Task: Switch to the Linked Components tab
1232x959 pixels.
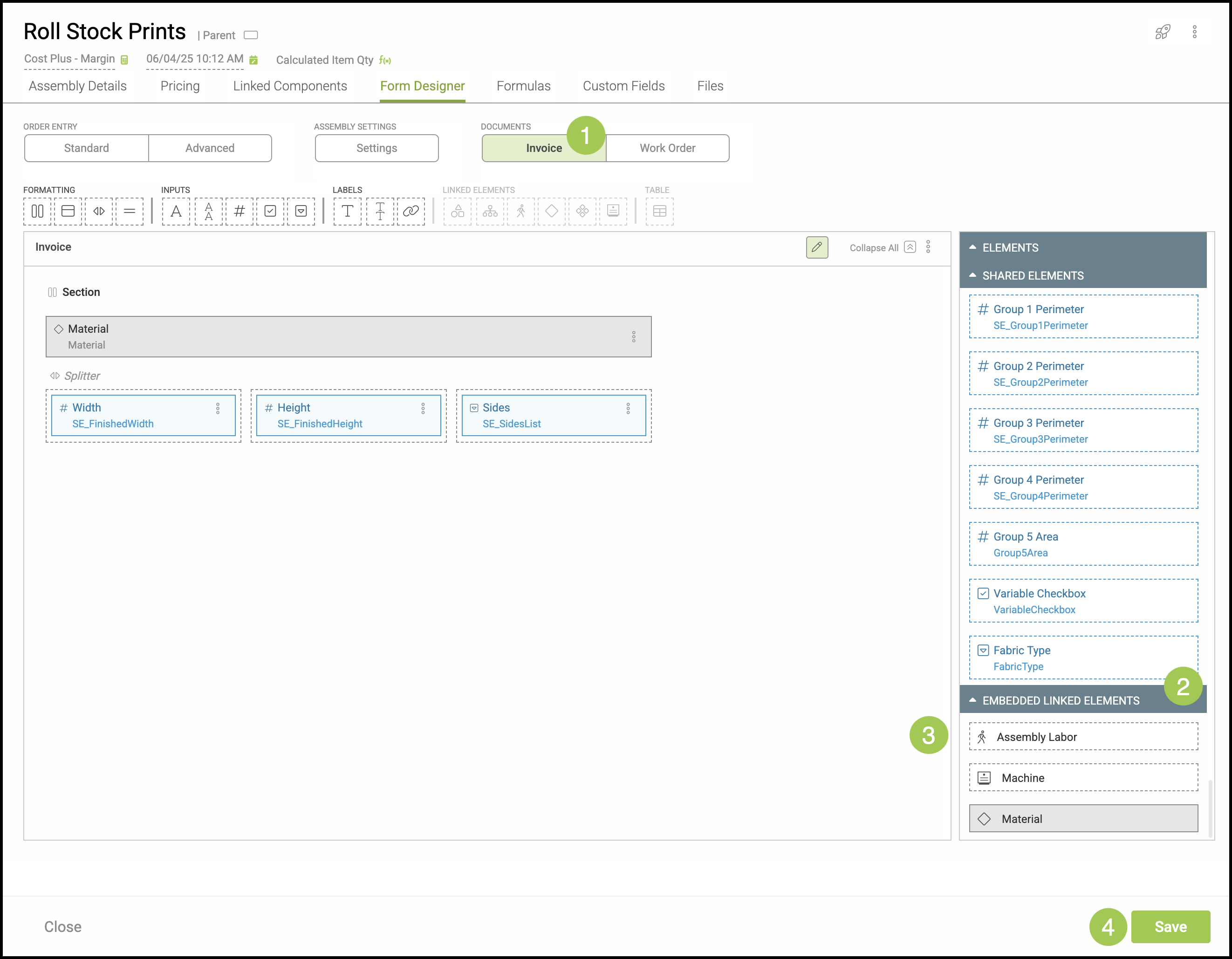Action: [290, 86]
